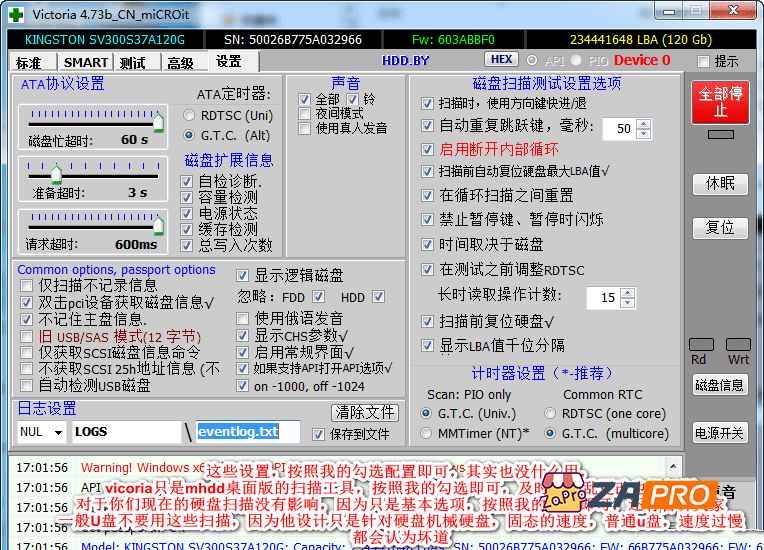Screen dimensions: 764x550
Task: Click the 休眠 sleep button
Action: click(720, 183)
